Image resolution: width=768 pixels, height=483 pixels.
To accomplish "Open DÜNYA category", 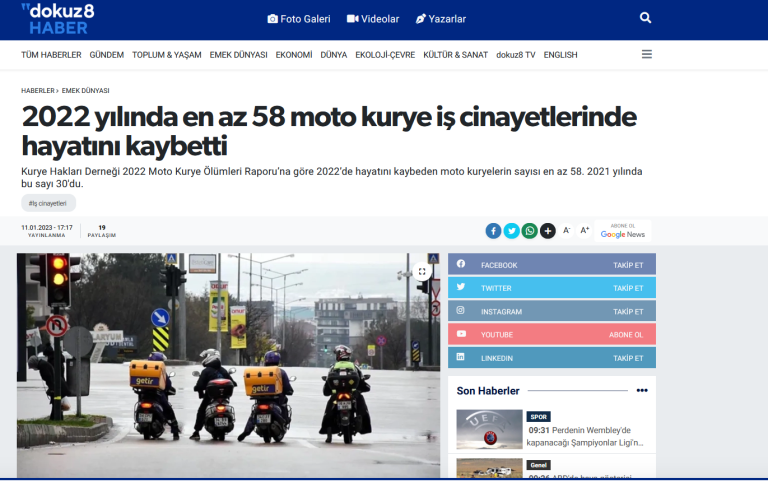I will 334,55.
